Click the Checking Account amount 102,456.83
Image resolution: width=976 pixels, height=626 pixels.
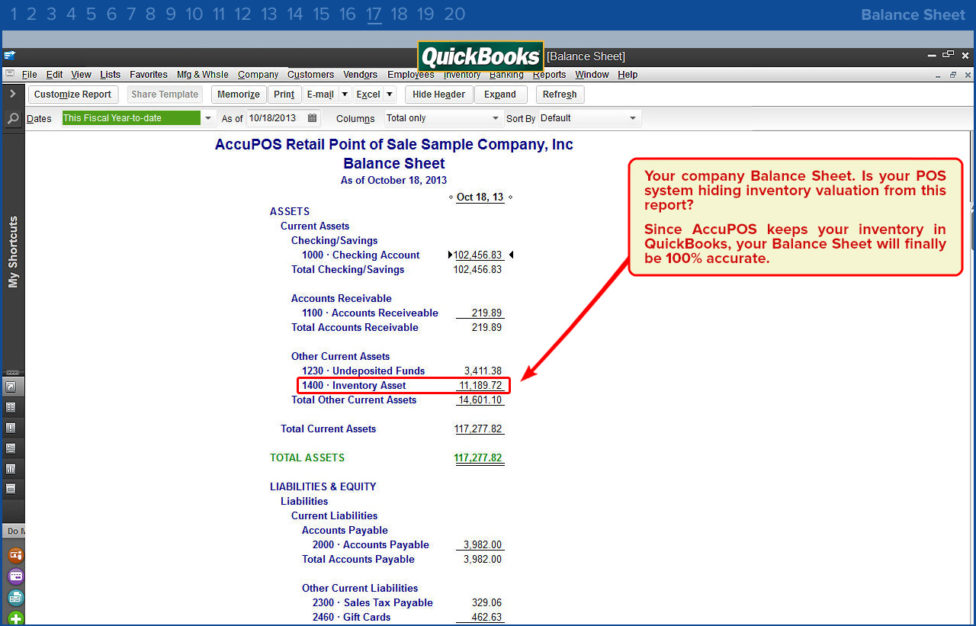pos(478,255)
